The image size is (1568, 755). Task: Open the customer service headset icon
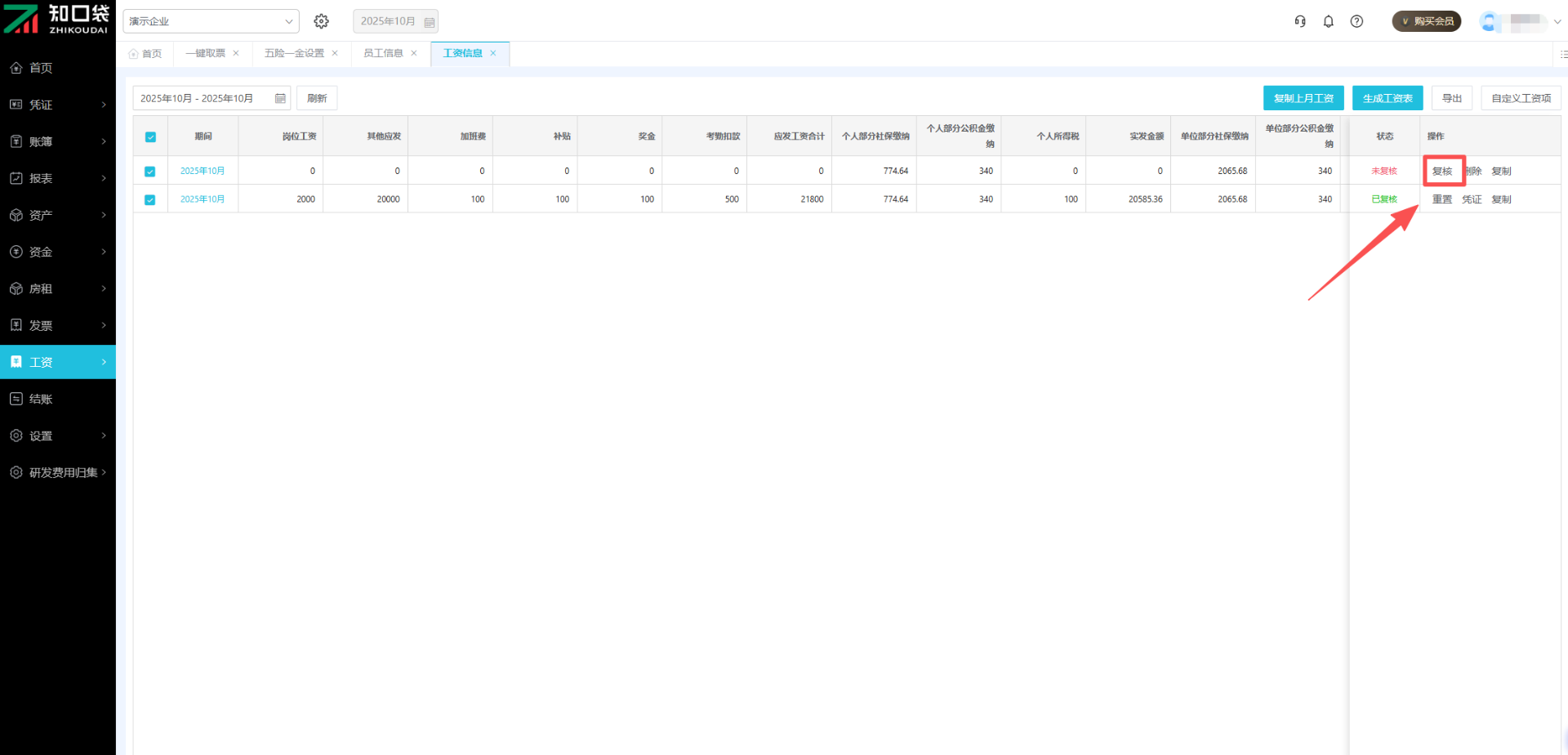pos(1300,21)
